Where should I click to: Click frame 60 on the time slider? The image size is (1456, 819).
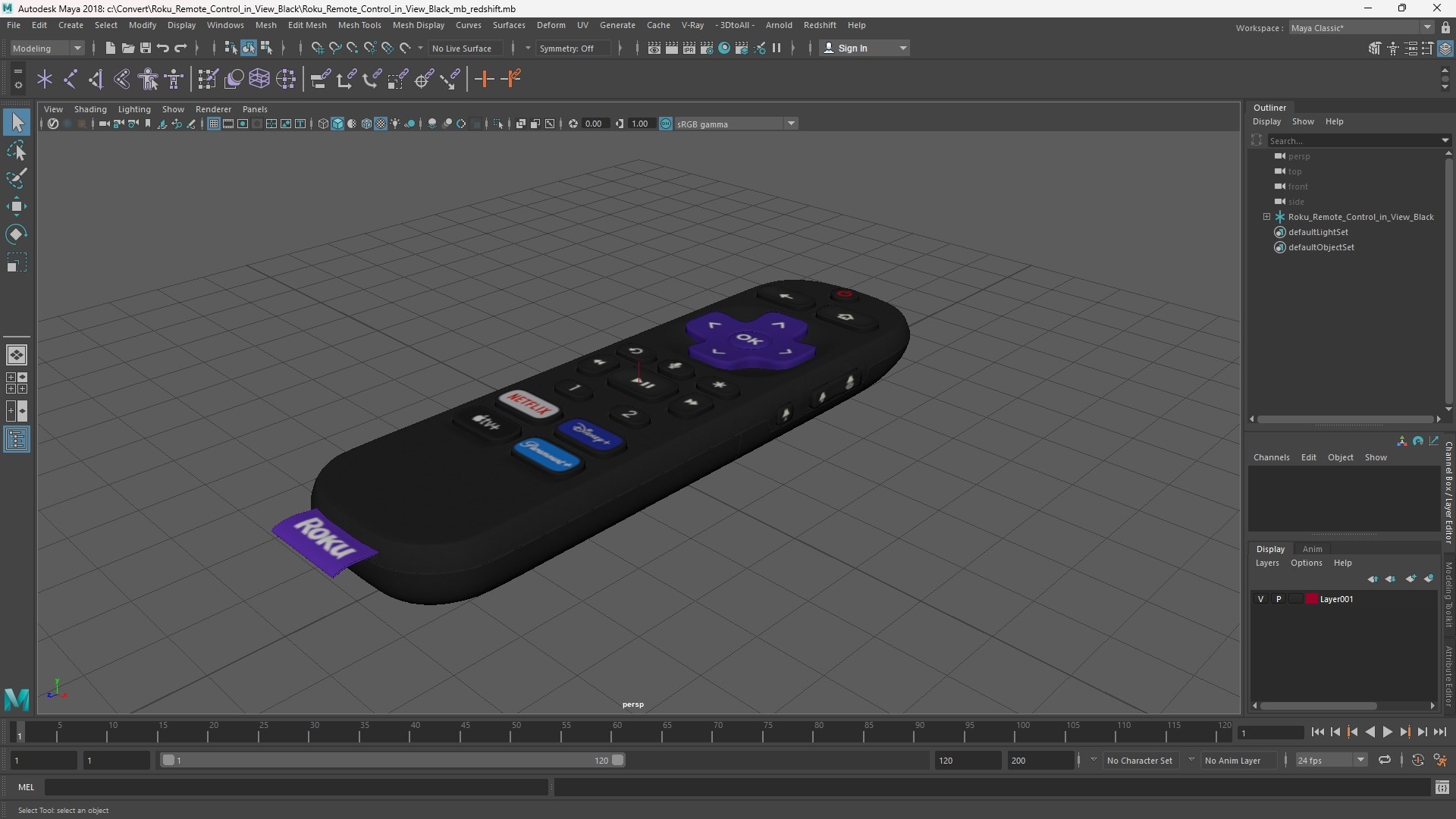pos(617,732)
